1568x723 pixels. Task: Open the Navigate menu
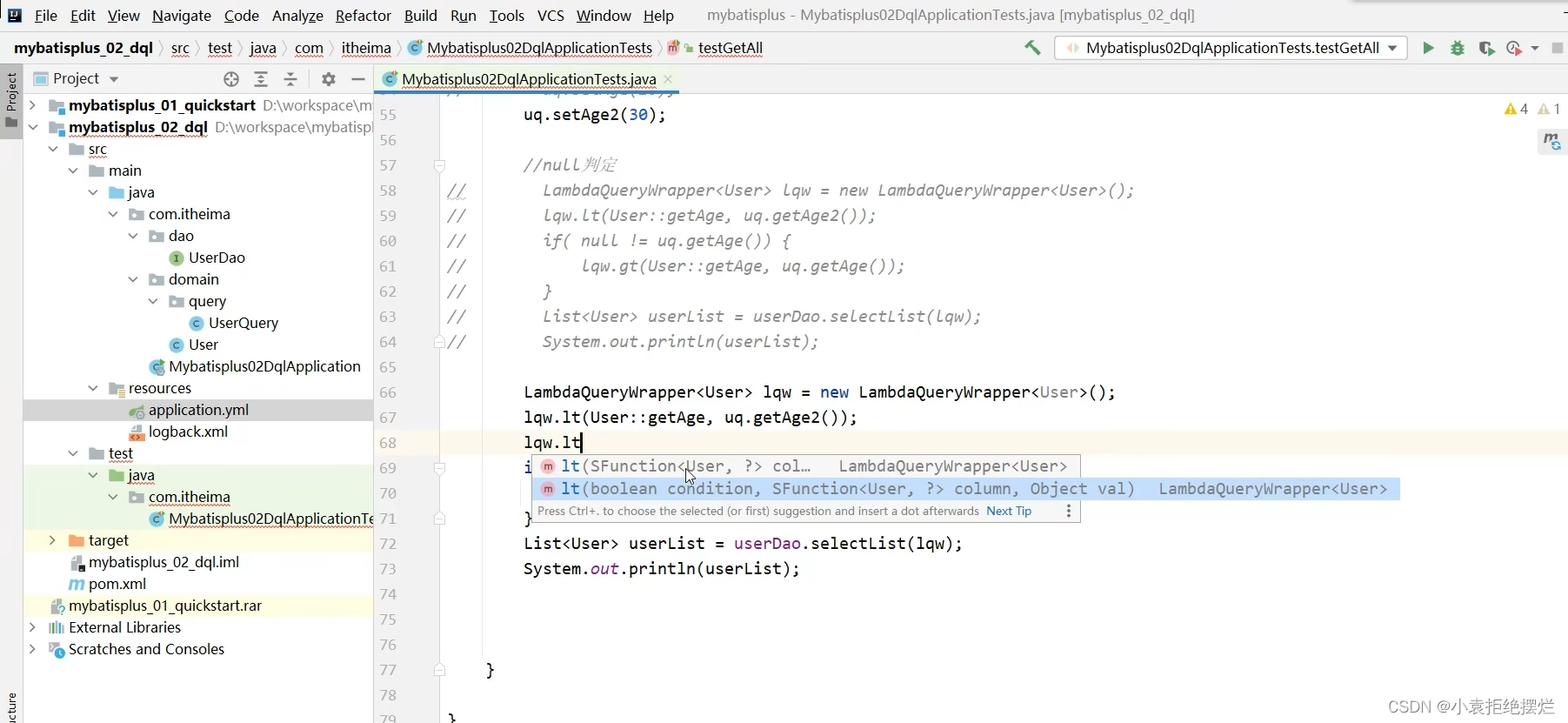pyautogui.click(x=182, y=16)
